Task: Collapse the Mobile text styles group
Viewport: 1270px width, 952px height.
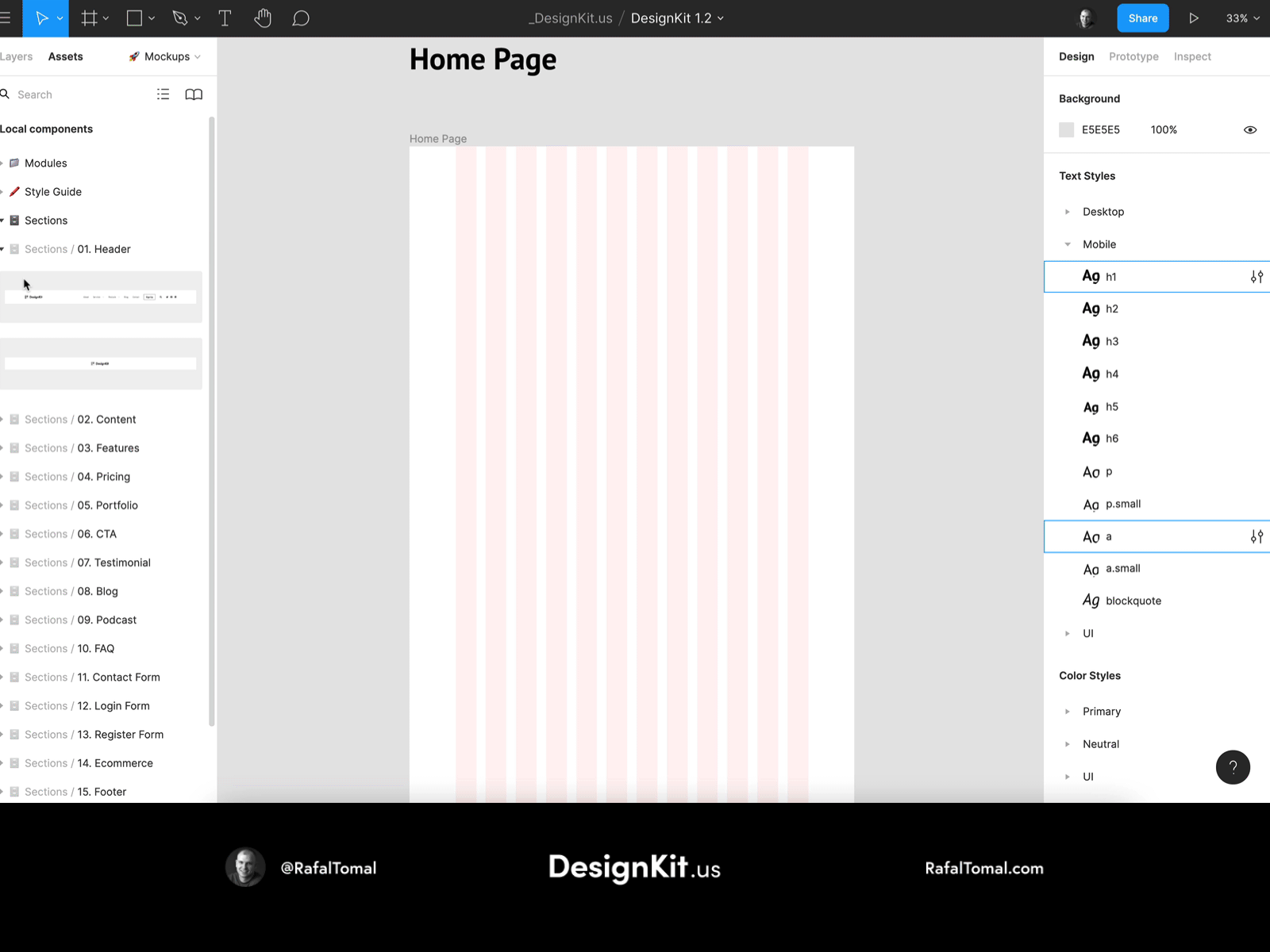Action: [x=1068, y=244]
